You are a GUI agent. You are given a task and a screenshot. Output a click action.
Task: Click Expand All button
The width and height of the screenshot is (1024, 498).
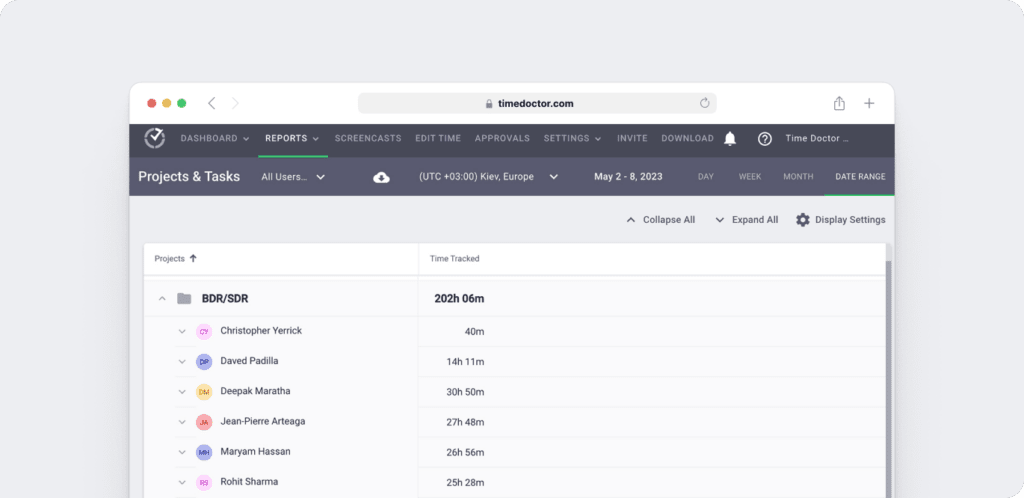(746, 220)
